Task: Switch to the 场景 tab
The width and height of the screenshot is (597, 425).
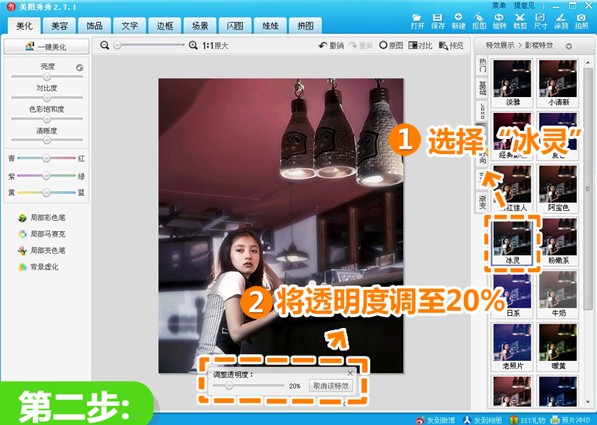Action: pyautogui.click(x=200, y=26)
